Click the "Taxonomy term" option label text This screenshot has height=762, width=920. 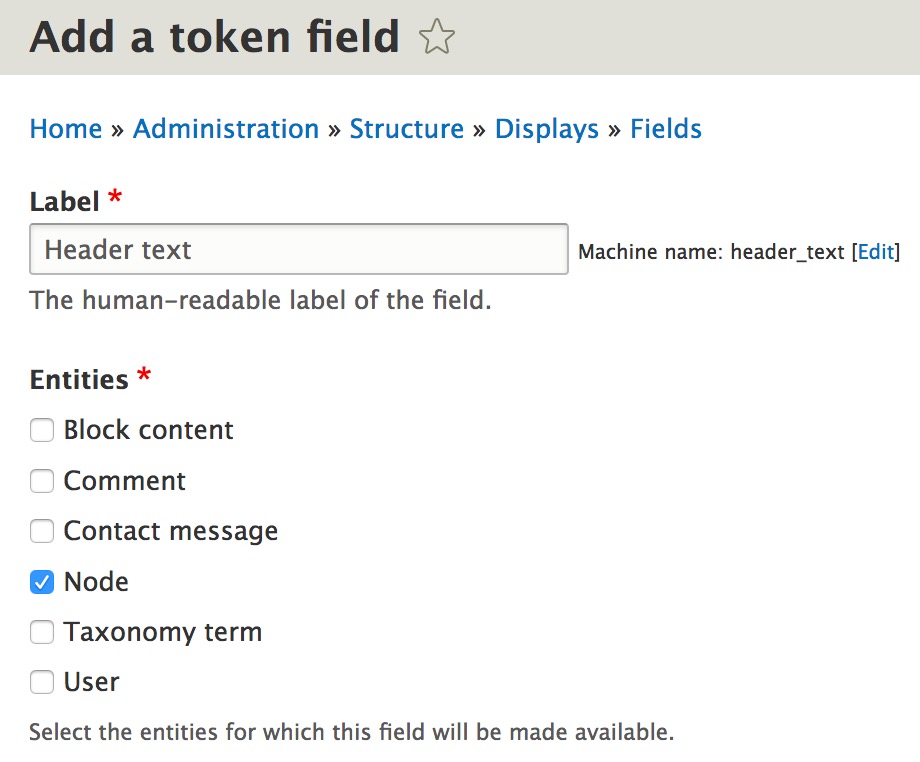[163, 632]
